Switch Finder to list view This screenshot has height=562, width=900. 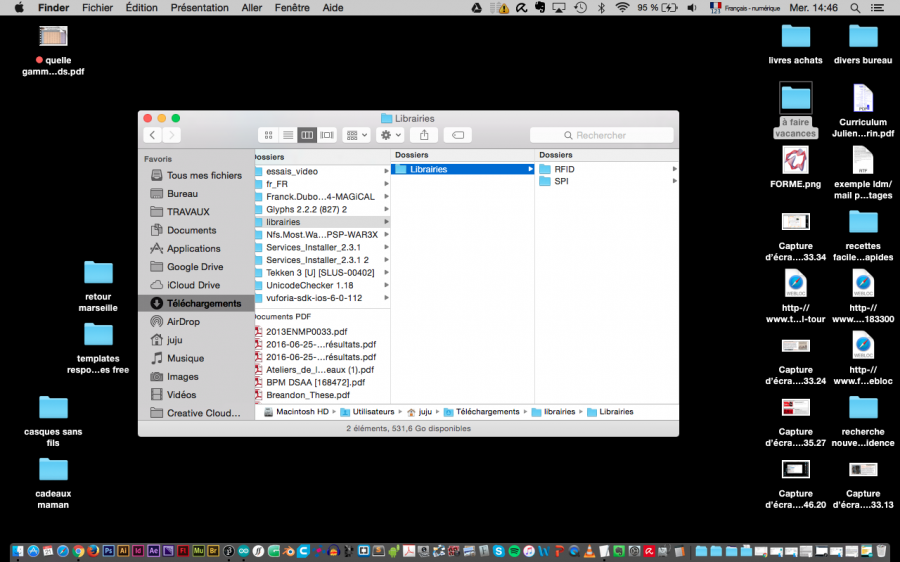[x=287, y=135]
